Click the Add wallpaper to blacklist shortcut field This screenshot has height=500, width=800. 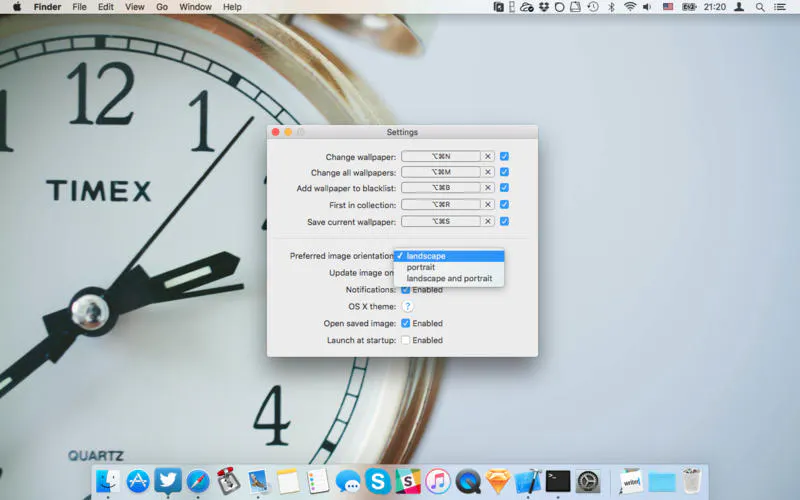tap(441, 188)
